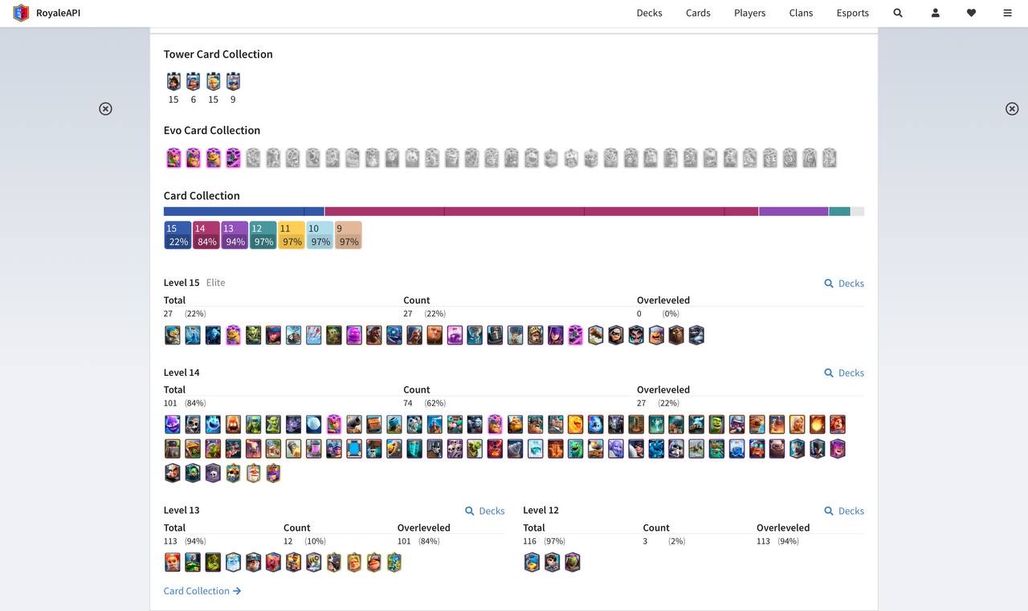Image resolution: width=1028 pixels, height=611 pixels.
Task: Open the Decks menu in the top navigation
Action: tap(649, 13)
